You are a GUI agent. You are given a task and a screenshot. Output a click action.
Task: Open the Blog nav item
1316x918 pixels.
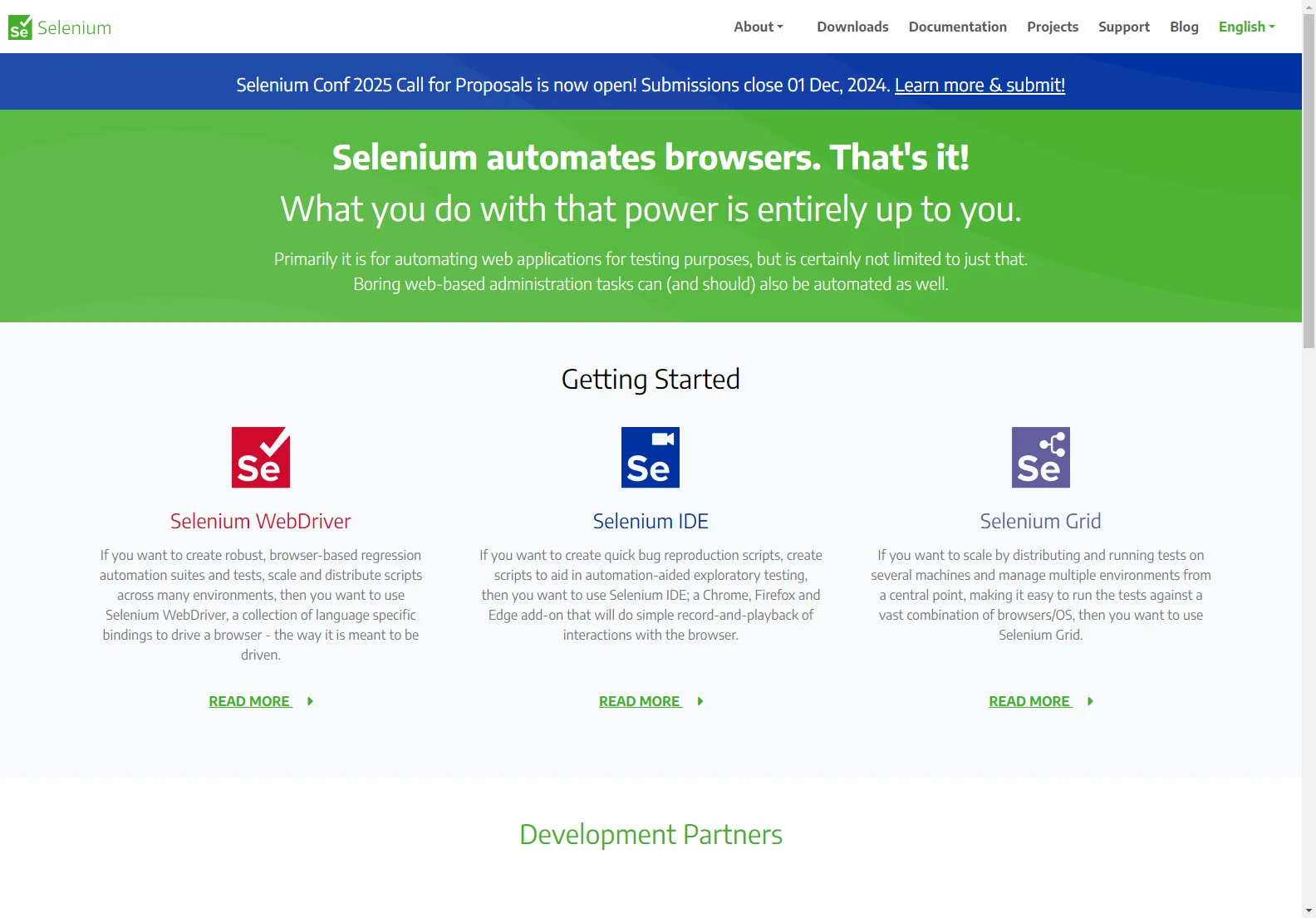(1184, 27)
